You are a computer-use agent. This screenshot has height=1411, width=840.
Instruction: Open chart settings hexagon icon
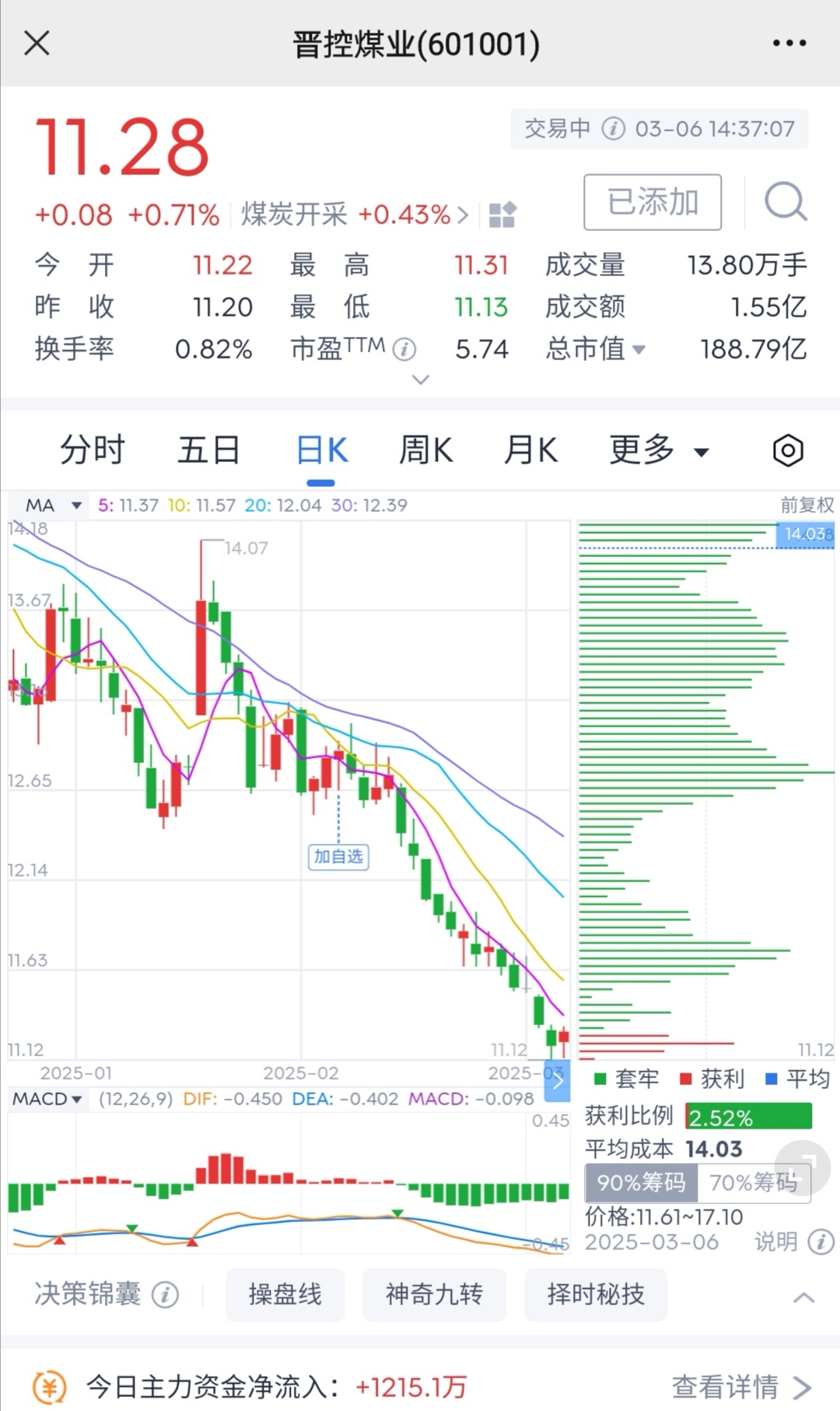coord(787,450)
